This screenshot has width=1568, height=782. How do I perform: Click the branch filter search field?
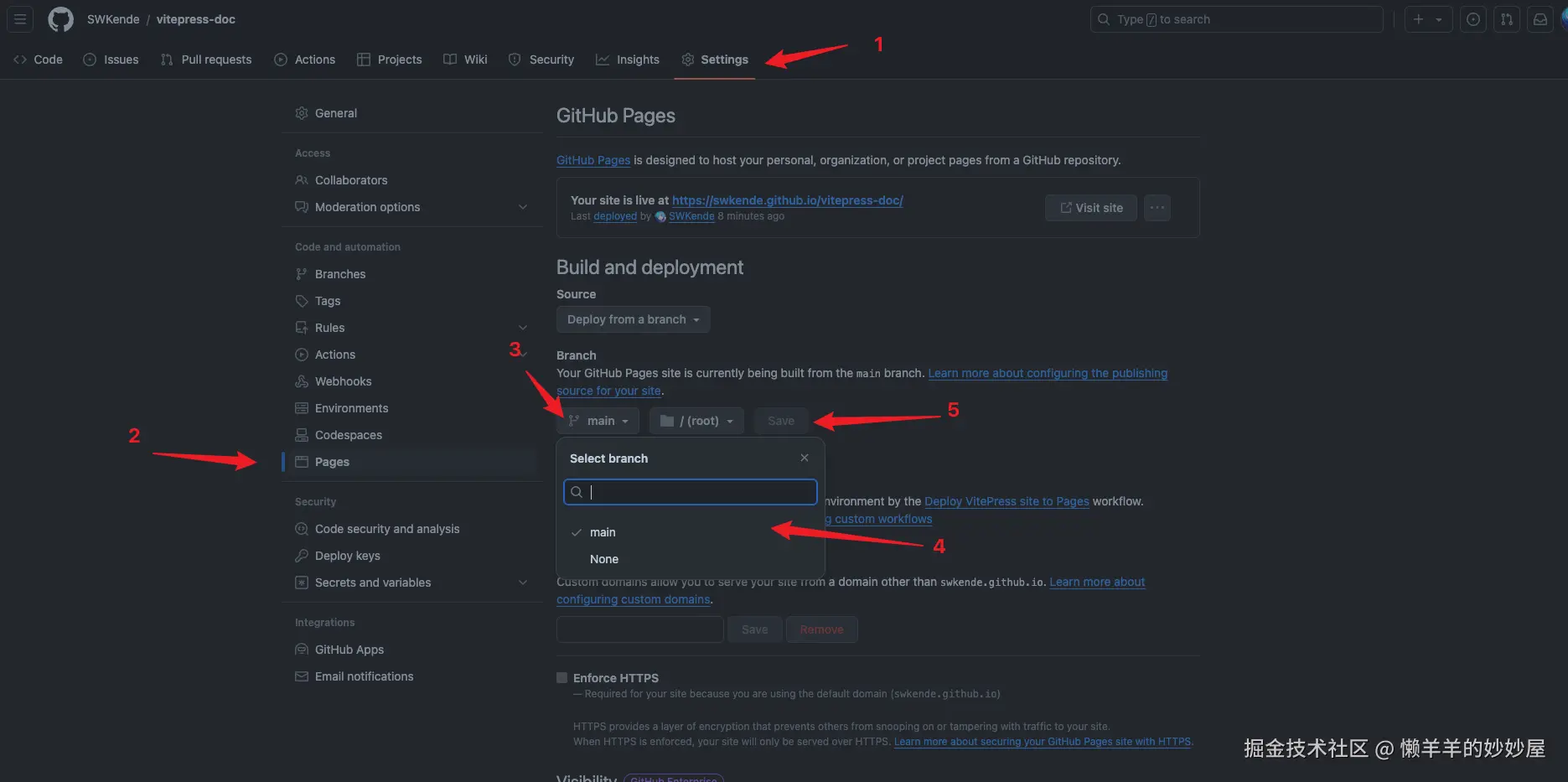(691, 492)
